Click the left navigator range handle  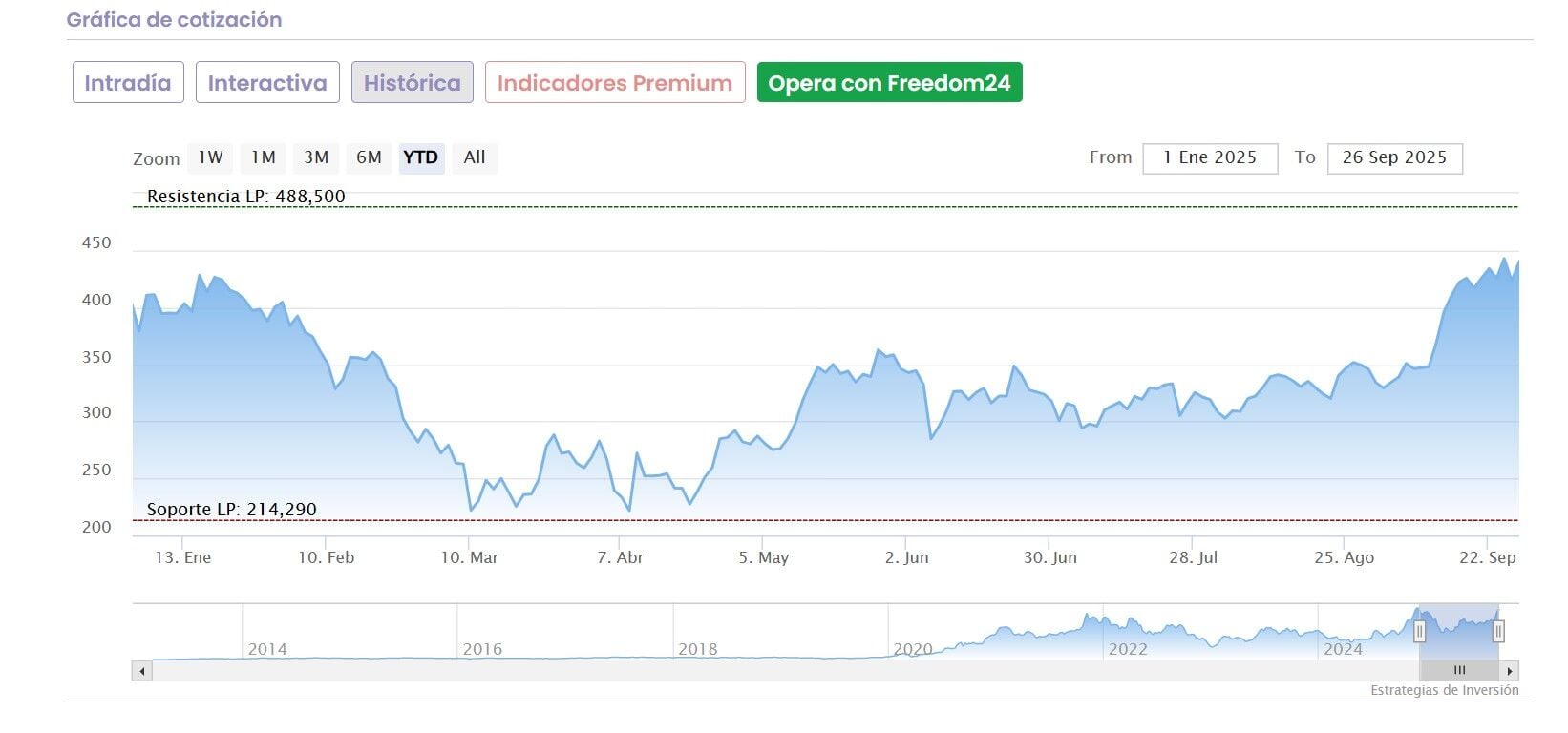[x=1419, y=632]
